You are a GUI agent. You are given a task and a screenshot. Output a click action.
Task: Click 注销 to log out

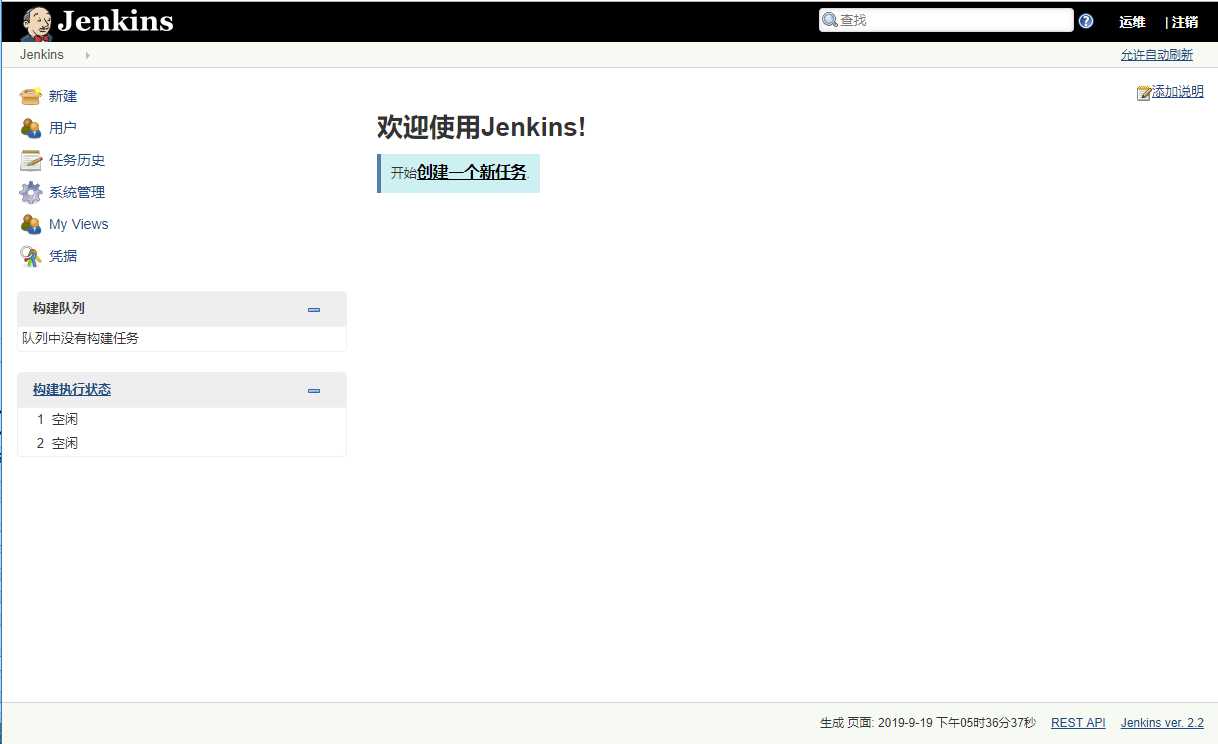coord(1185,22)
